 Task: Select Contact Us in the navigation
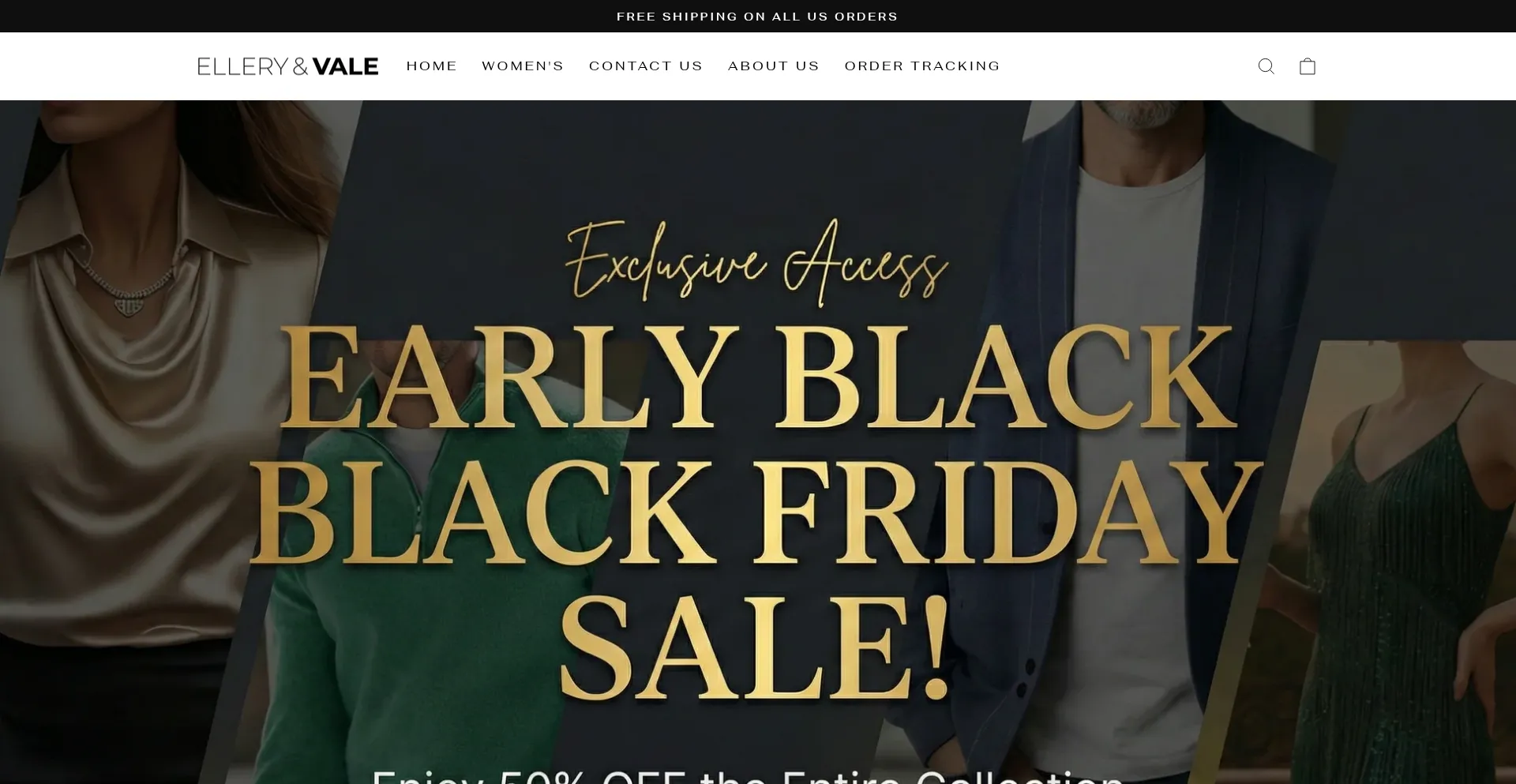646,66
